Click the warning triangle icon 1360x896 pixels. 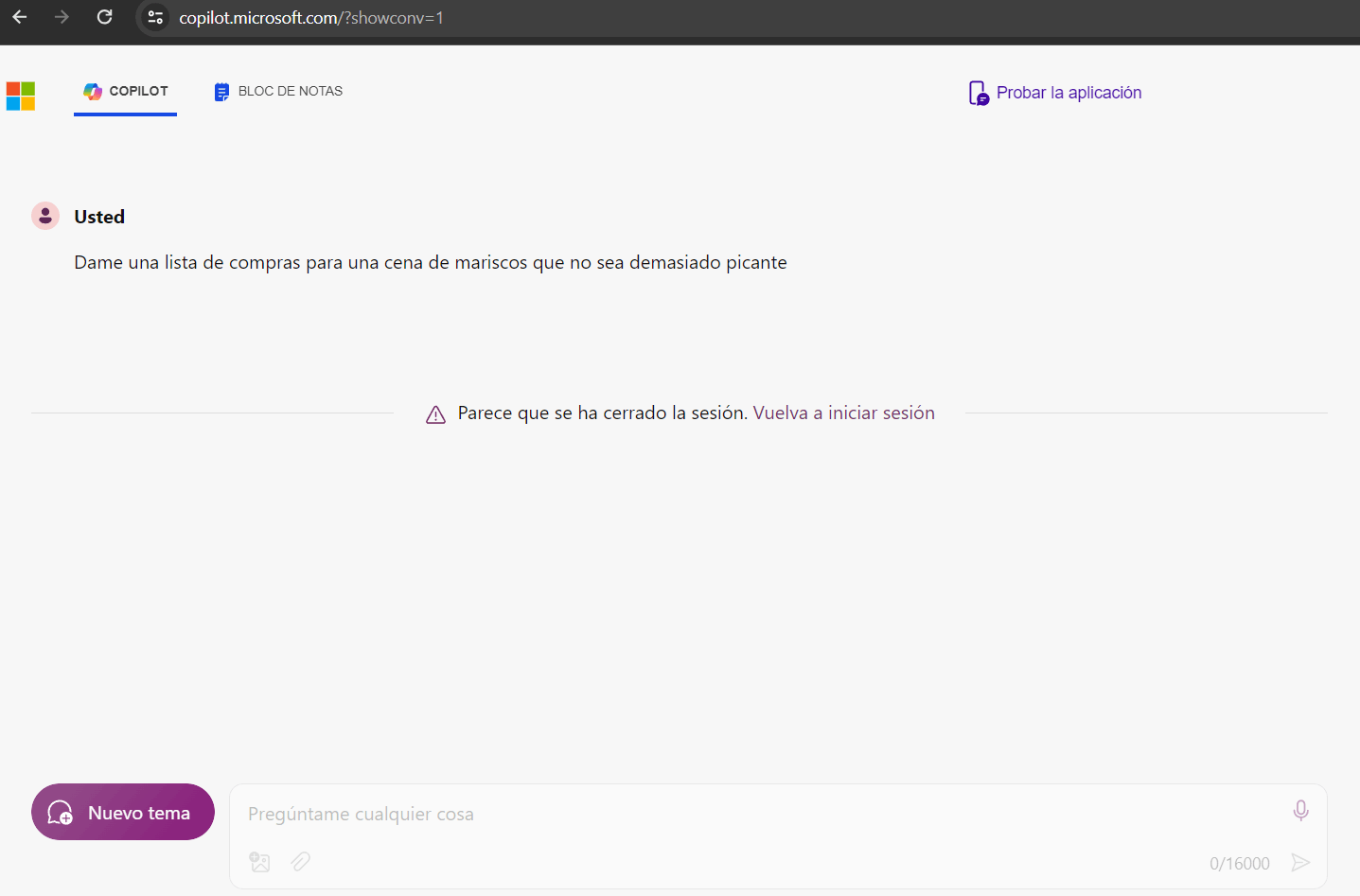435,414
